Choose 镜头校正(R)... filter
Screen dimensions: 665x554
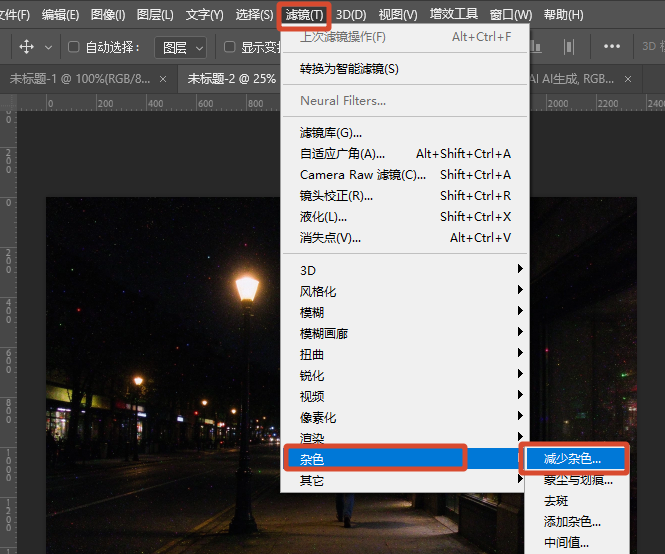[x=405, y=196]
